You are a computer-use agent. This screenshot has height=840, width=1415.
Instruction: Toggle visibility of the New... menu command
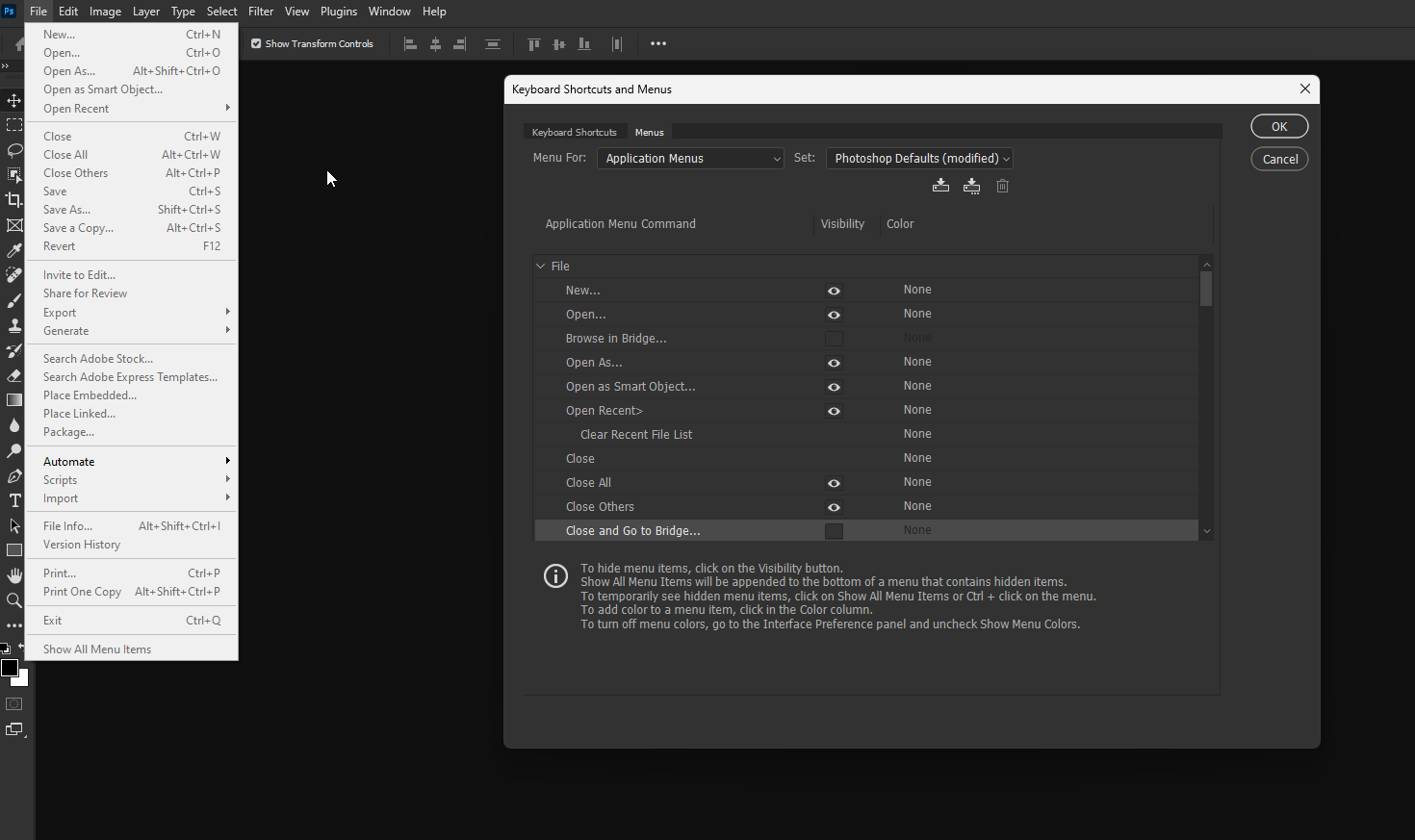(x=834, y=290)
